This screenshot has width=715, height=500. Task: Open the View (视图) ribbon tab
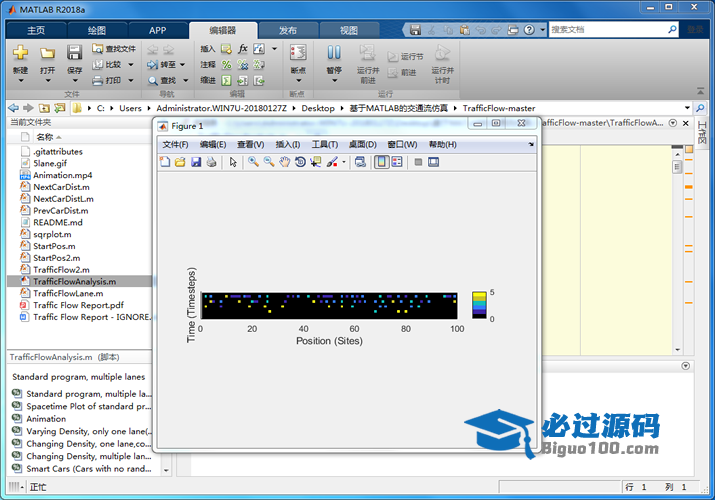click(x=349, y=30)
